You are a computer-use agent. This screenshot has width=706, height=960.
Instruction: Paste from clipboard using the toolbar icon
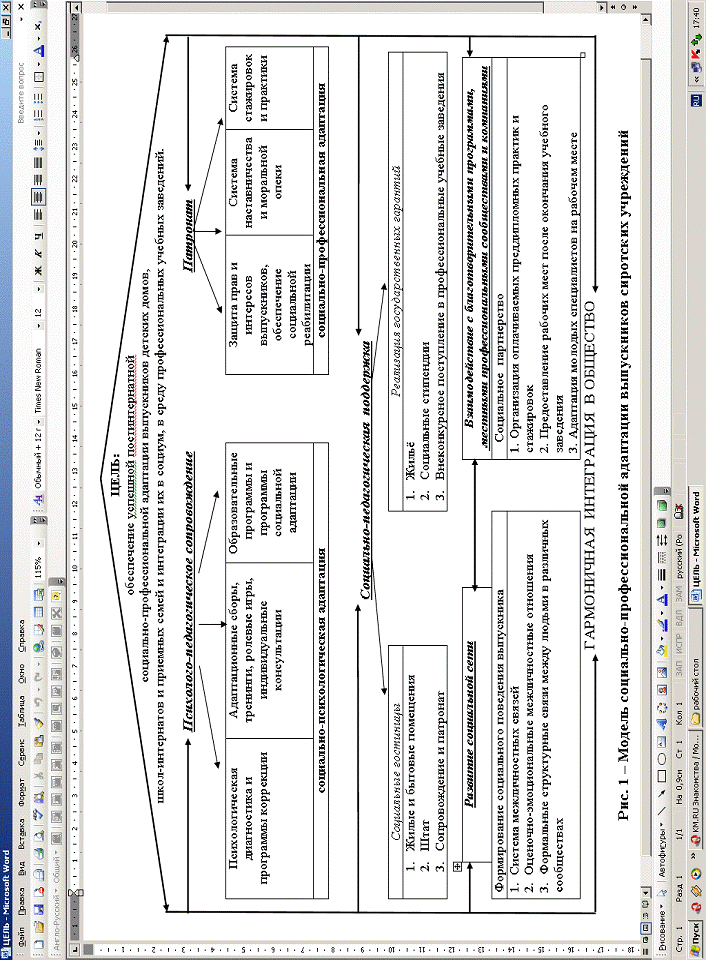click(x=39, y=742)
